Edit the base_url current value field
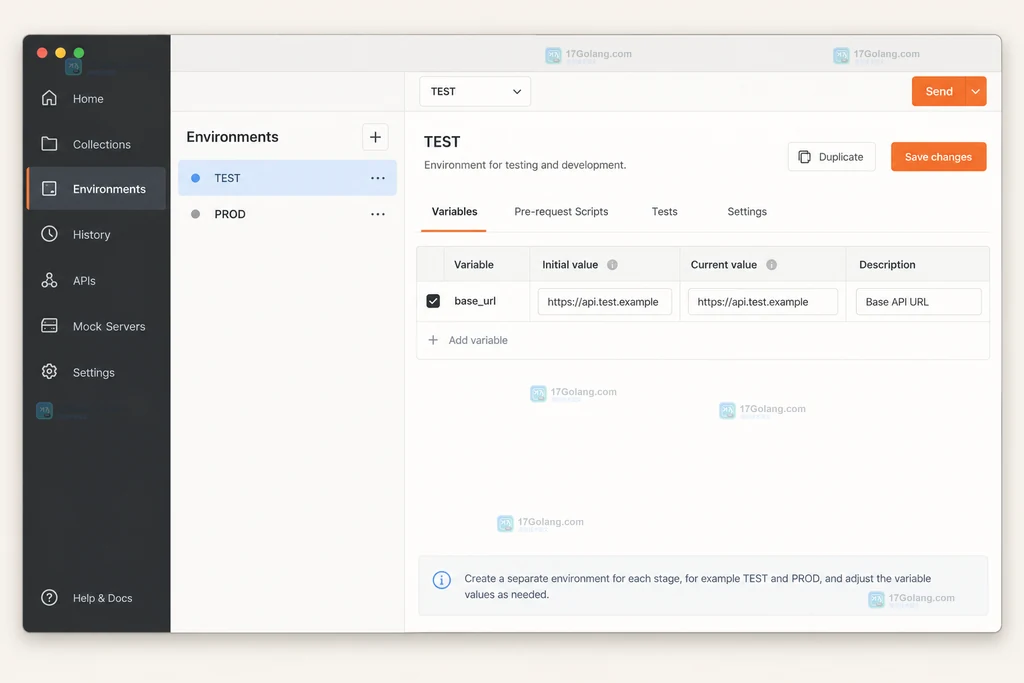The width and height of the screenshot is (1024, 683). coord(763,302)
